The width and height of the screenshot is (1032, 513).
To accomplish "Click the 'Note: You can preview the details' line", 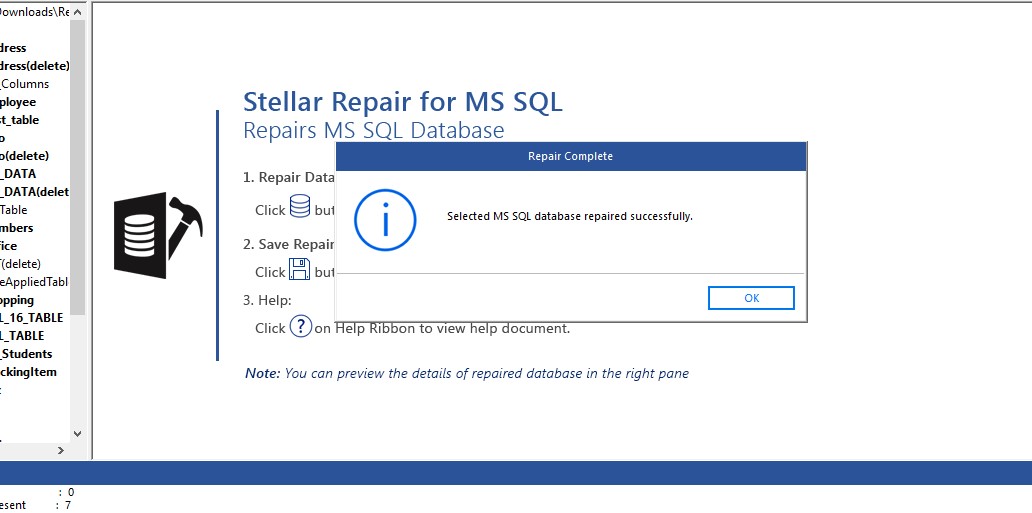I will pyautogui.click(x=467, y=373).
